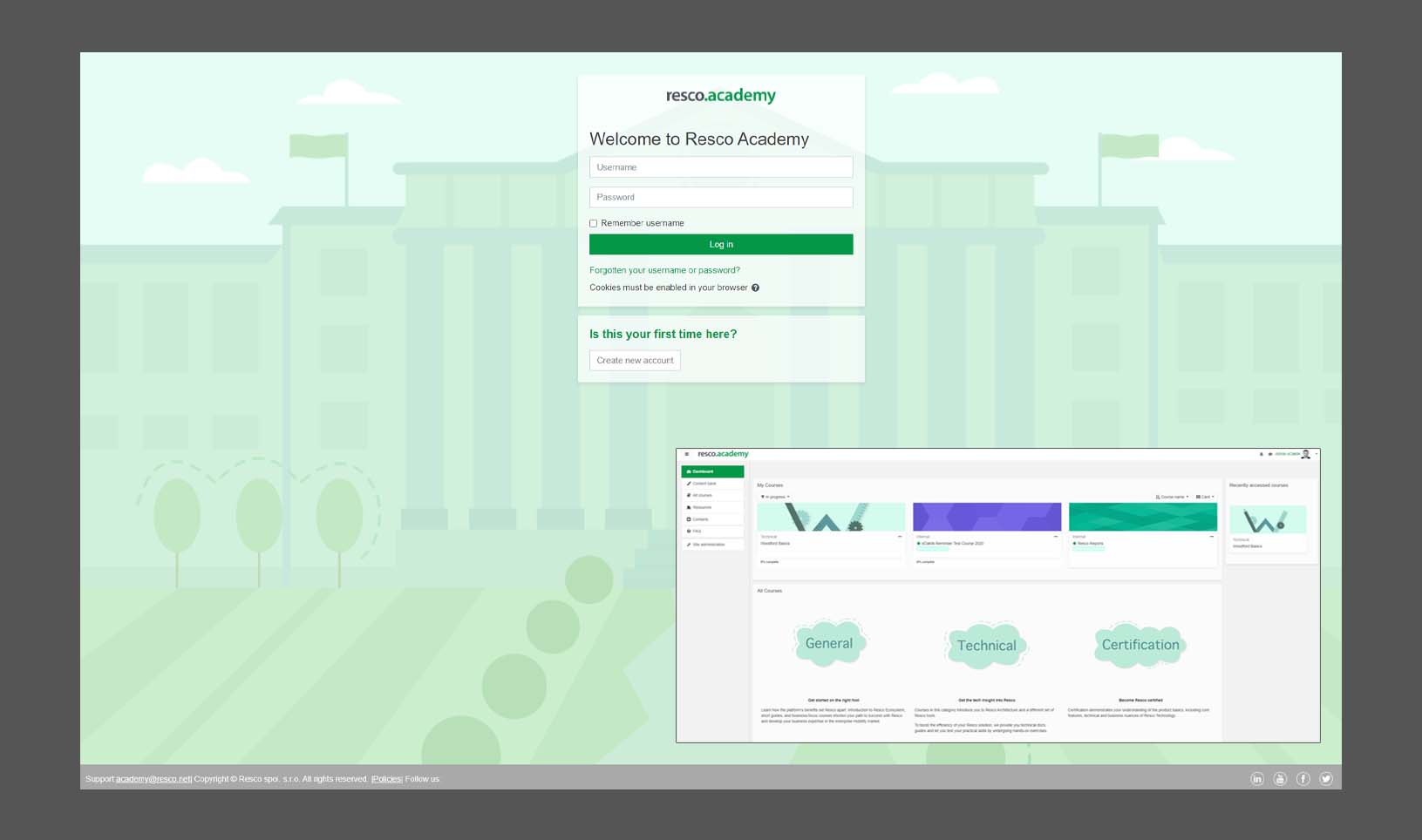This screenshot has width=1422, height=840.
Task: Click the Username input field
Action: coord(721,167)
